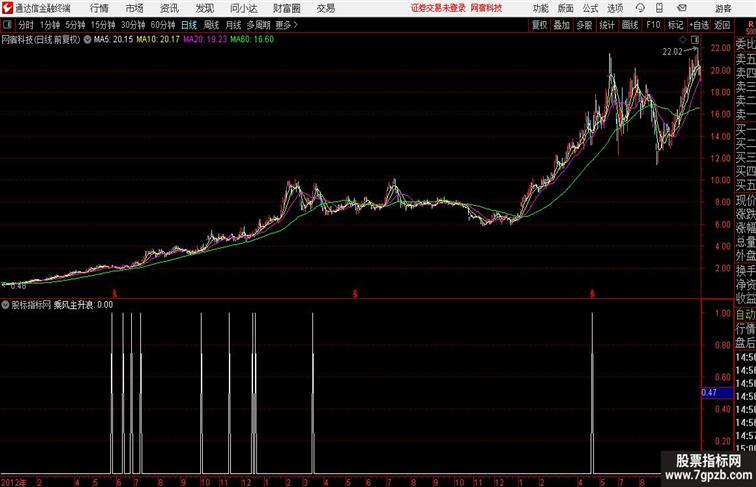Click the 0.48 low price label
The width and height of the screenshot is (756, 487).
pyautogui.click(x=18, y=286)
